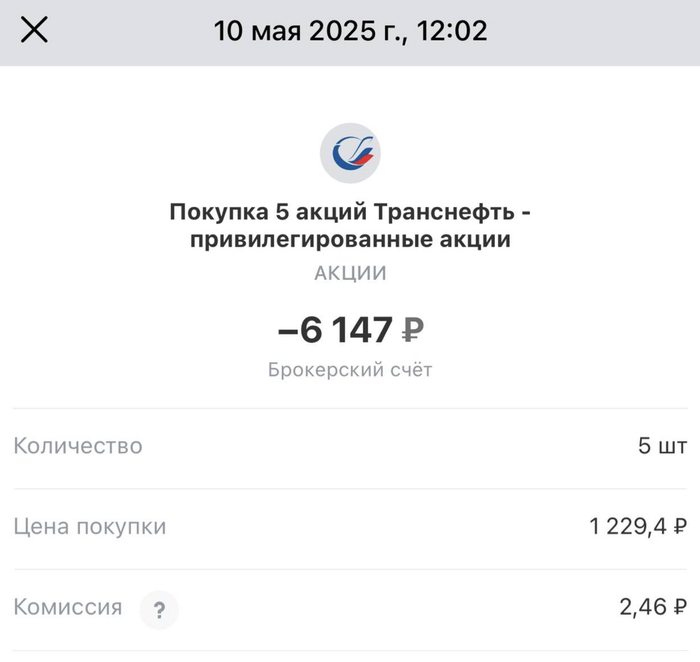Tap the time 12:02 in header
Image resolution: width=700 pixels, height=662 pixels.
tap(451, 31)
